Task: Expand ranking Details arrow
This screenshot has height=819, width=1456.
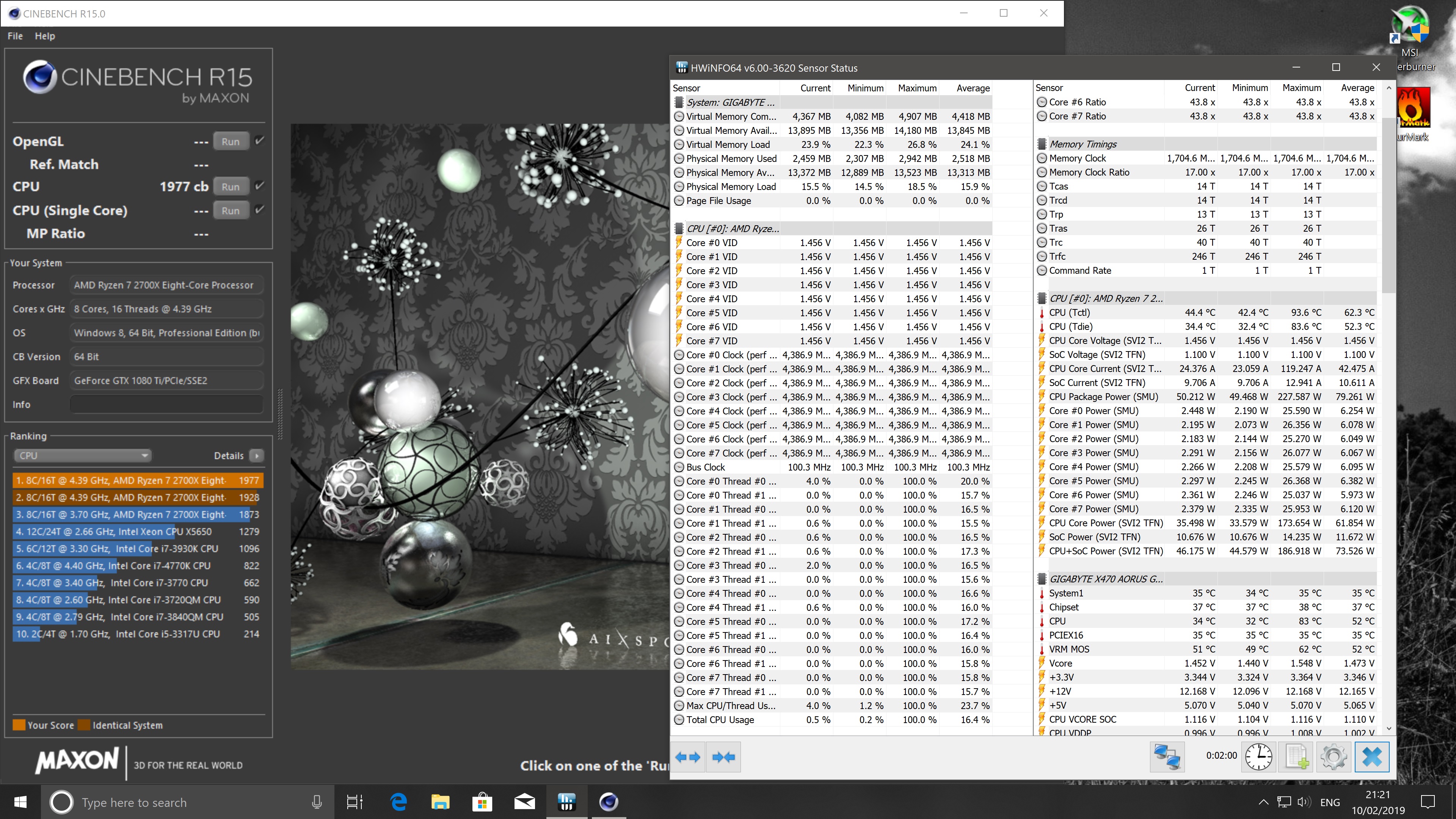Action: [x=257, y=455]
